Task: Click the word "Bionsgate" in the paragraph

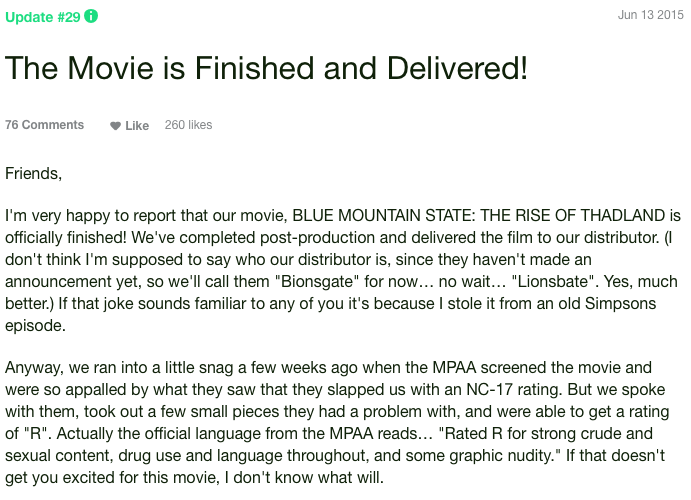Action: (x=317, y=281)
